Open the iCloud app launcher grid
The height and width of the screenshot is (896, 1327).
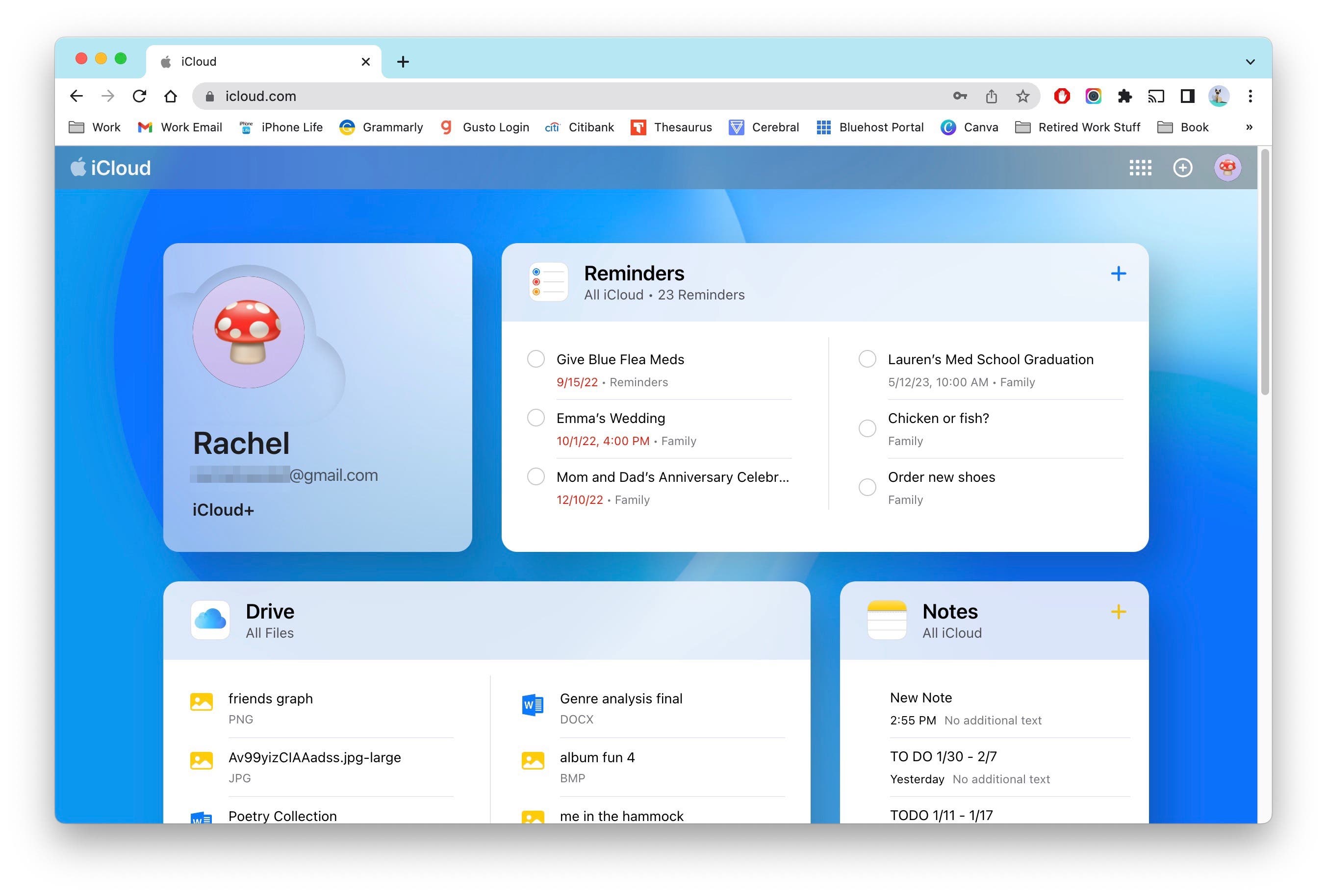(x=1140, y=168)
